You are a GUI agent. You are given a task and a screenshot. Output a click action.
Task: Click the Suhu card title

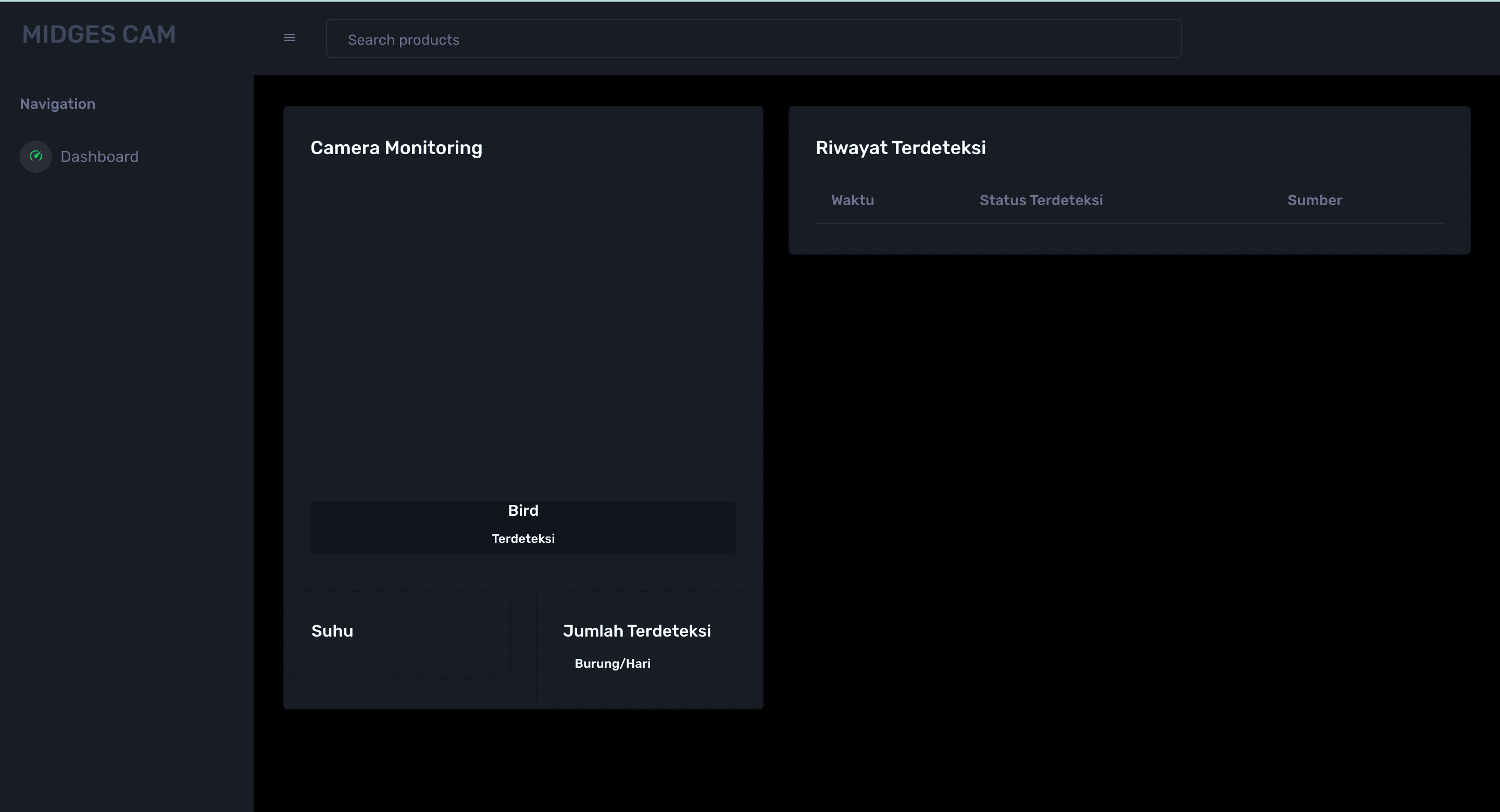pos(332,631)
